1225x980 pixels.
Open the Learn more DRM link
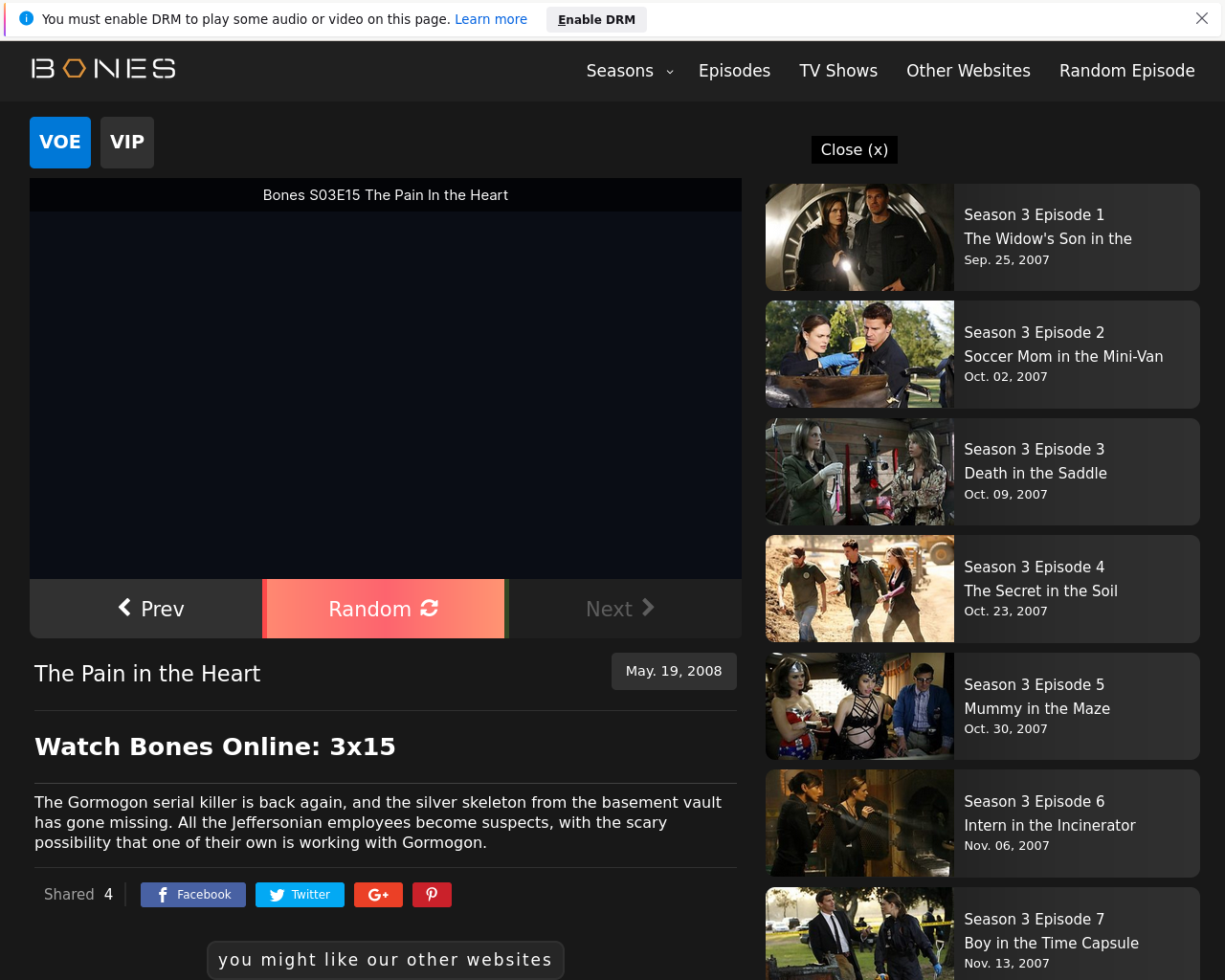tap(491, 19)
